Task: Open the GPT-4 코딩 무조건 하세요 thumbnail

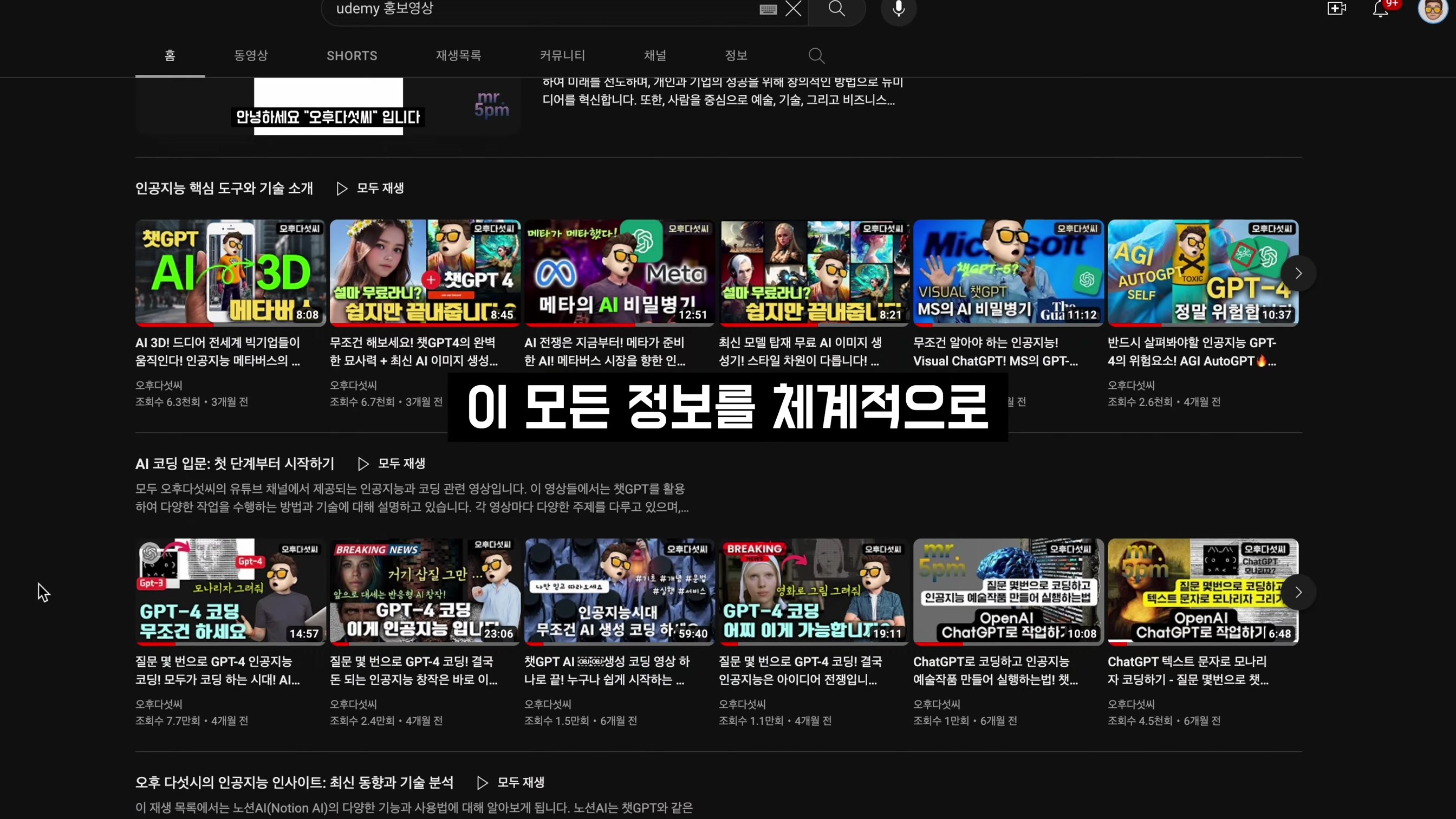Action: (231, 592)
